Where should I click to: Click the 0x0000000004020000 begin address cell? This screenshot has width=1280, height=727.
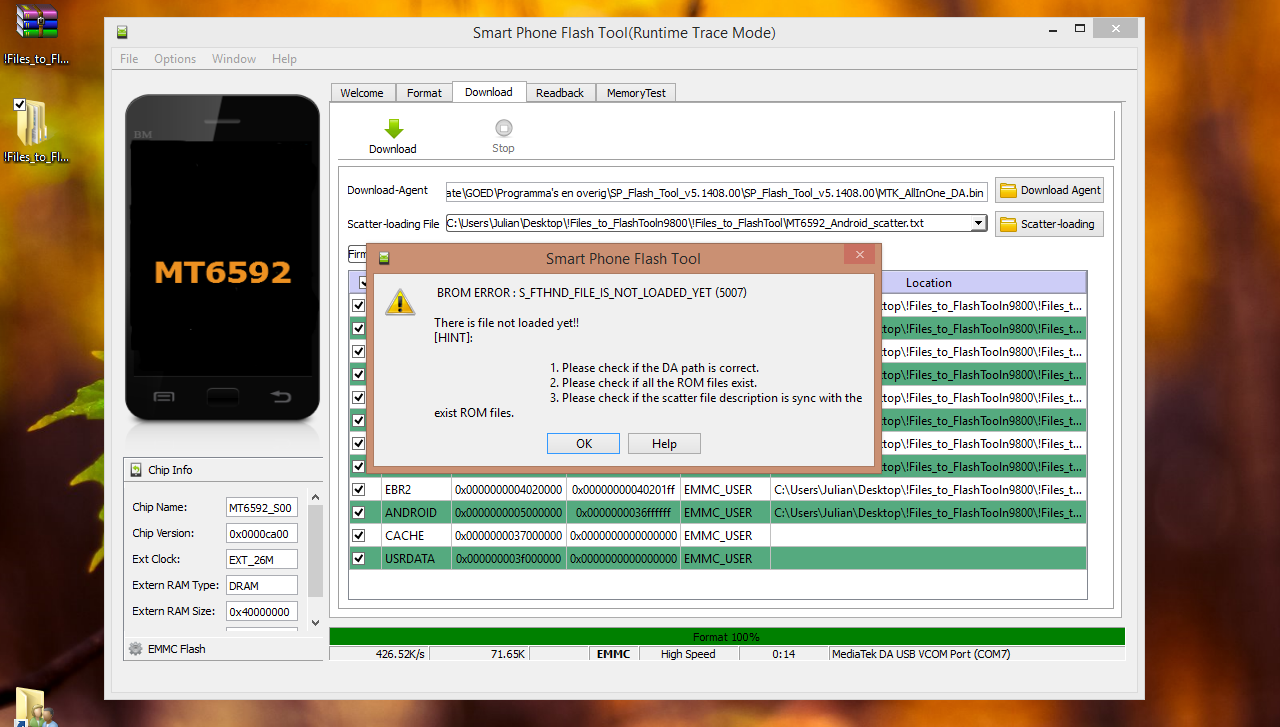point(508,490)
